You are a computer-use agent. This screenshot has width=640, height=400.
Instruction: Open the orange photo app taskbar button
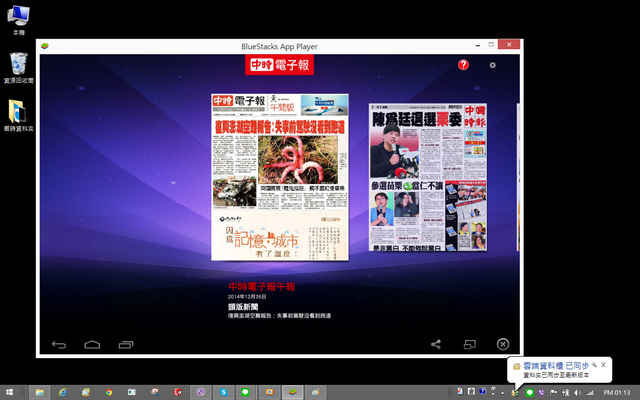pyautogui.click(x=269, y=393)
